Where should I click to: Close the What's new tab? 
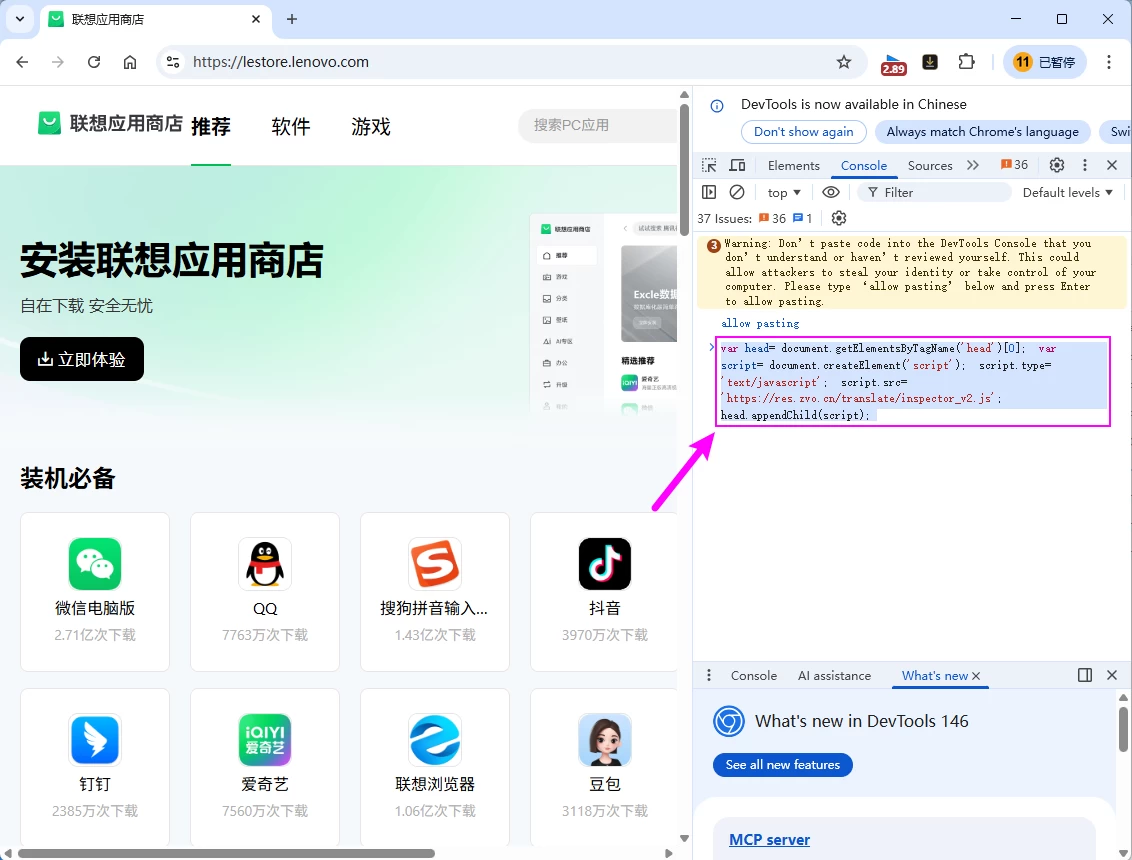(x=976, y=676)
